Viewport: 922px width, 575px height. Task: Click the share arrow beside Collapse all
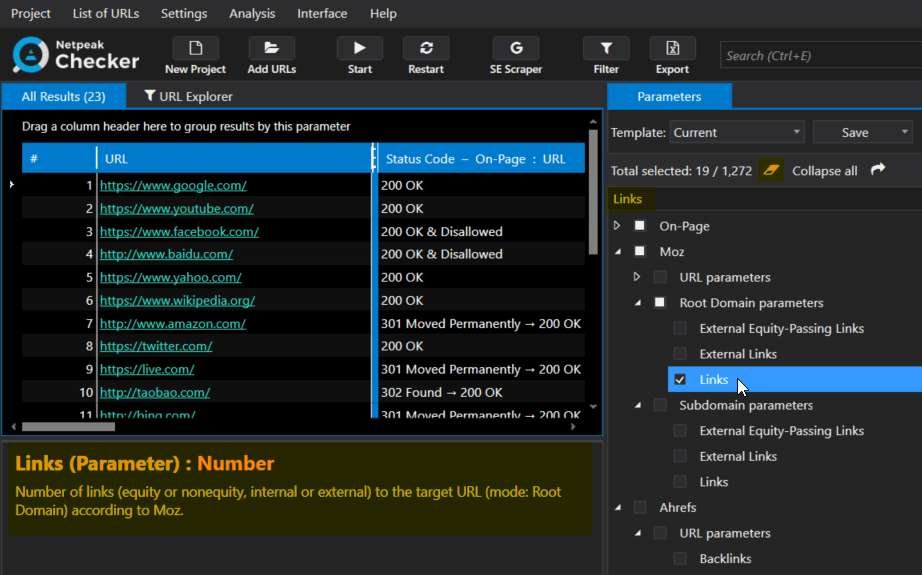pos(878,170)
